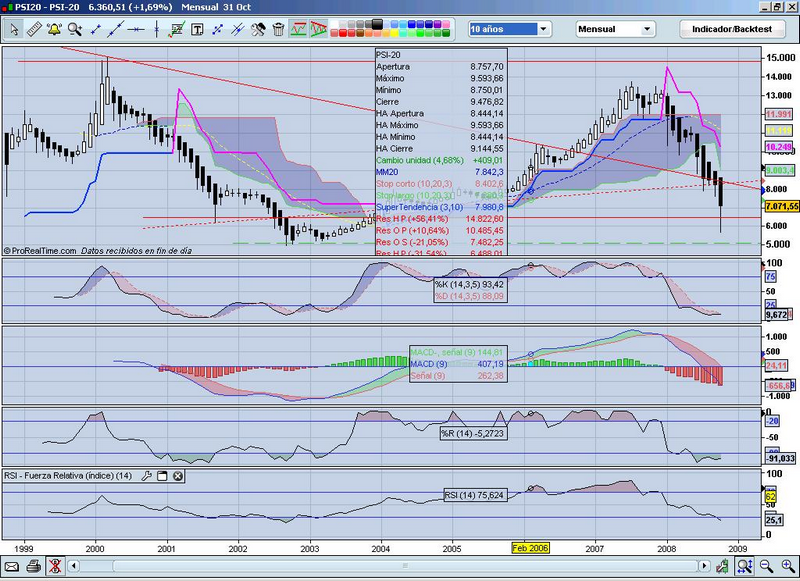Click the print icon at bottom left
Screen dimensions: 800x581
(x=33, y=567)
